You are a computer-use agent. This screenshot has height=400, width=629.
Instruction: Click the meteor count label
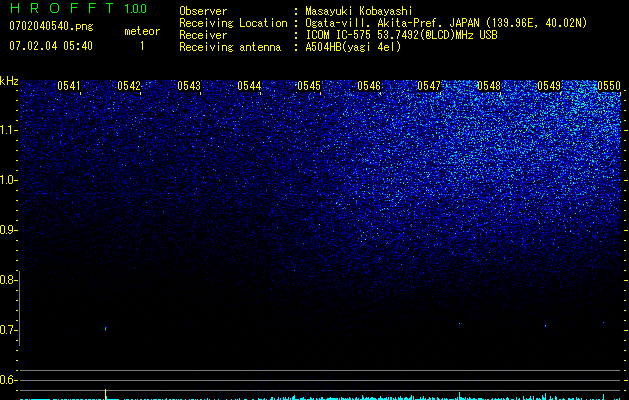pyautogui.click(x=142, y=31)
